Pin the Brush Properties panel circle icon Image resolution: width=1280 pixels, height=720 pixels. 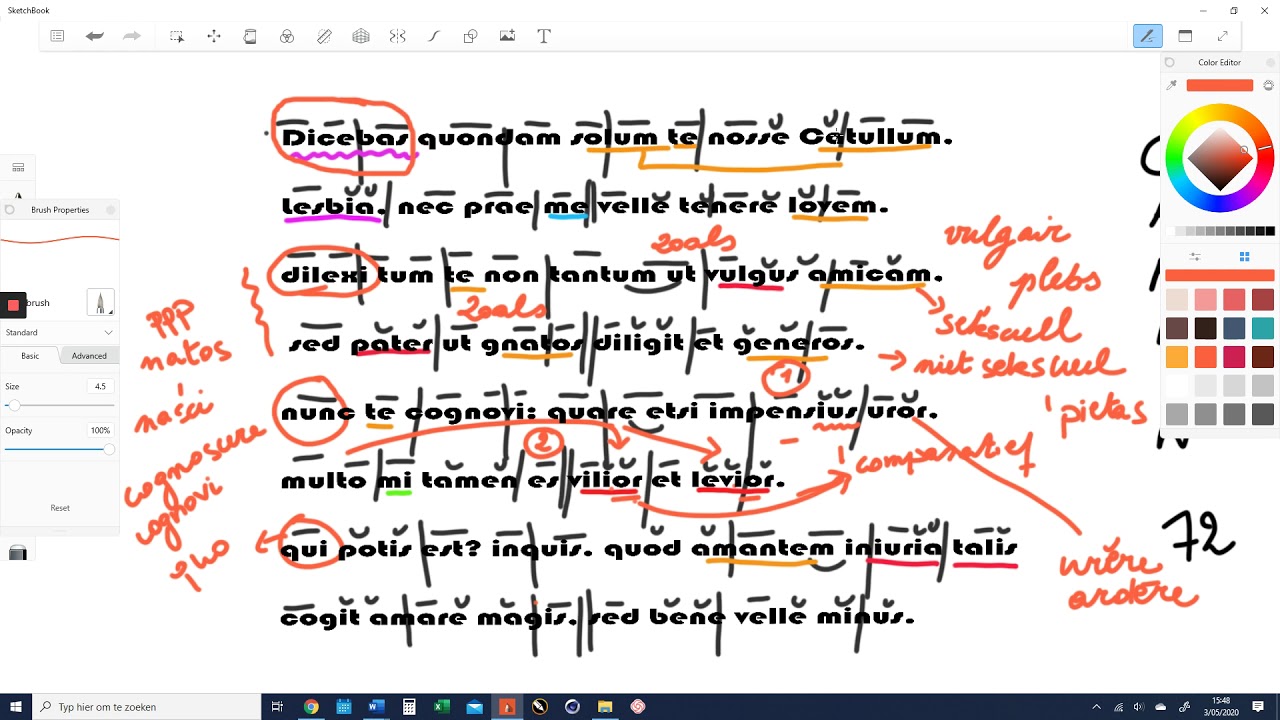[x=10, y=210]
